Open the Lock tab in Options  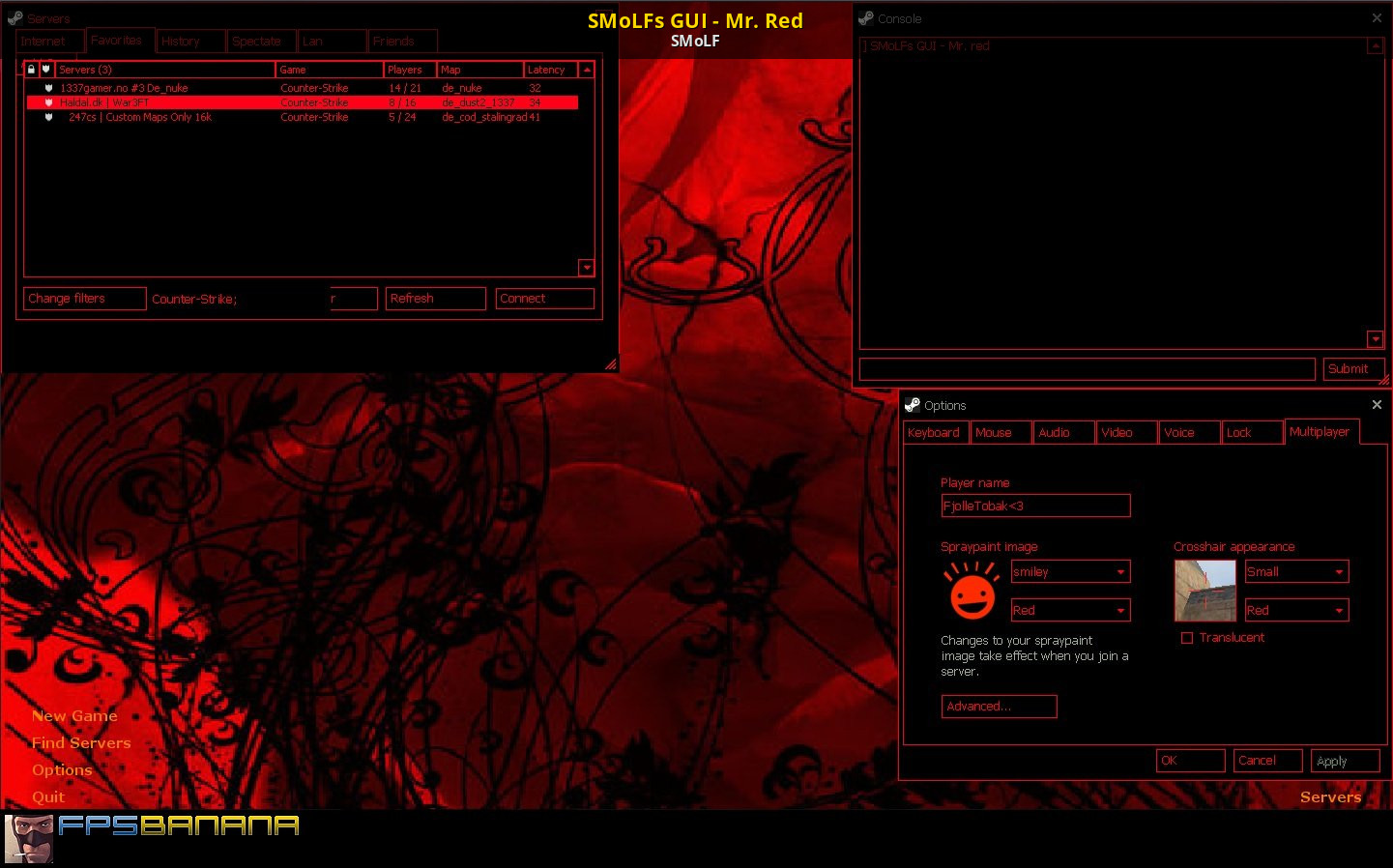coord(1252,432)
